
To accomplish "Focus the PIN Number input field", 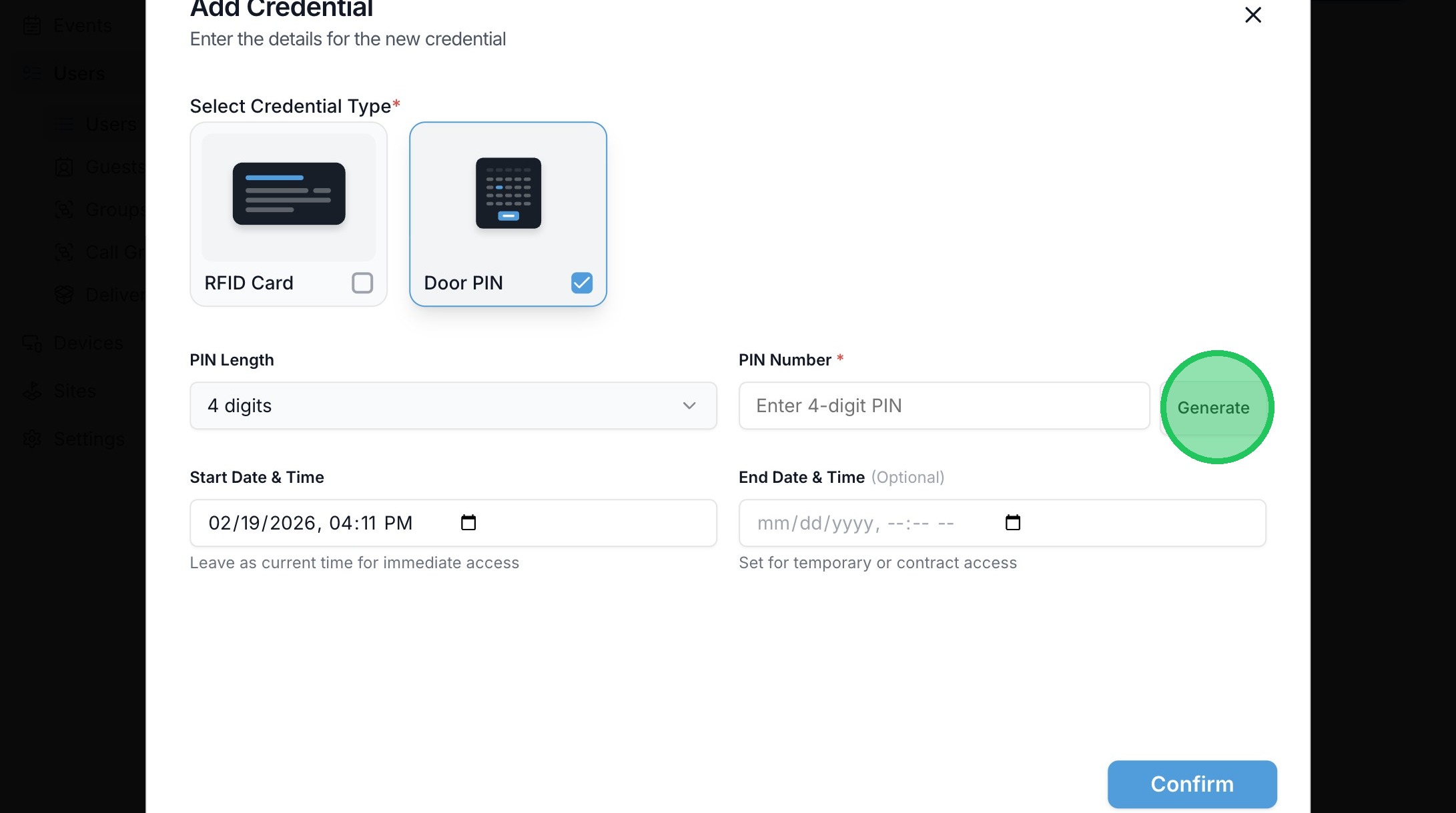I will (x=944, y=405).
